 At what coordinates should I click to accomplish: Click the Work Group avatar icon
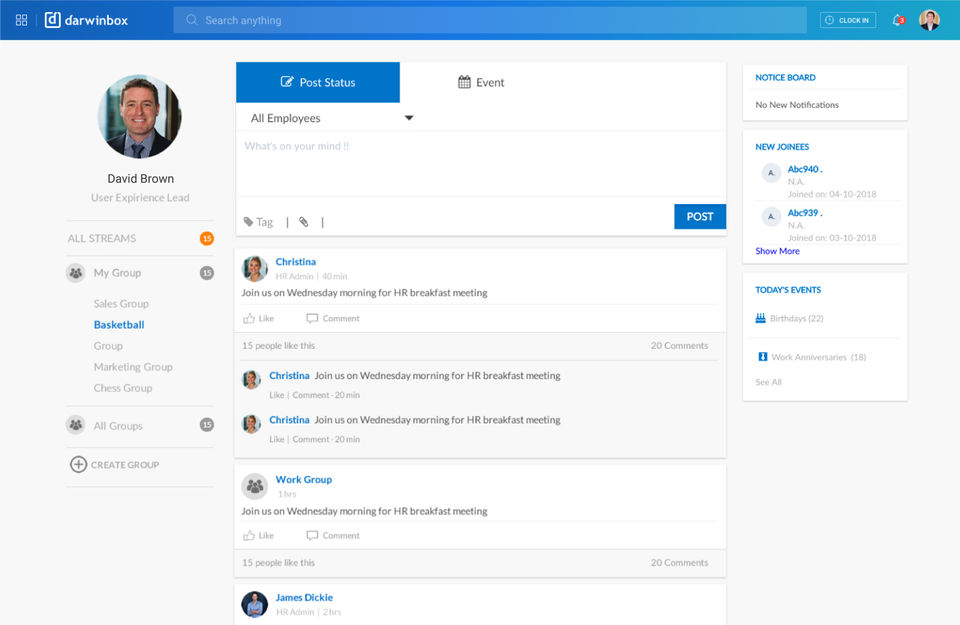click(x=255, y=486)
